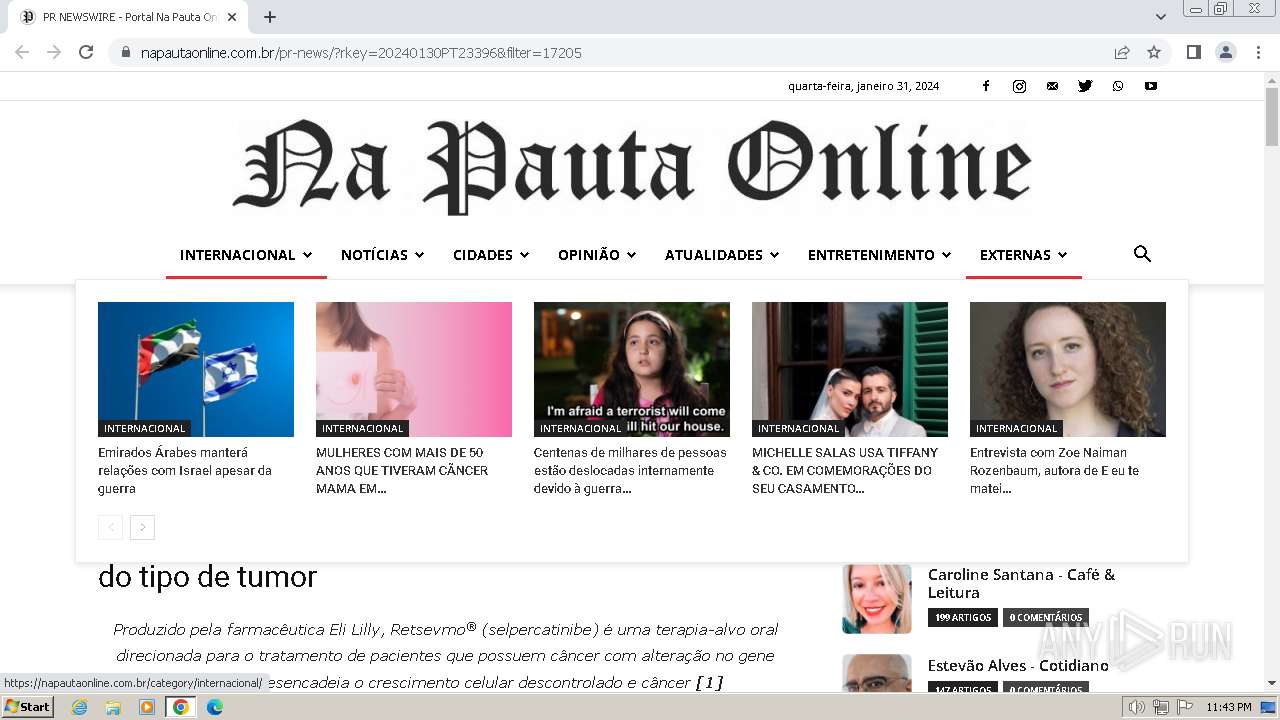Read 'Entrevista com Zoe Naiman' headline
This screenshot has width=1280, height=720.
pyautogui.click(x=1054, y=470)
